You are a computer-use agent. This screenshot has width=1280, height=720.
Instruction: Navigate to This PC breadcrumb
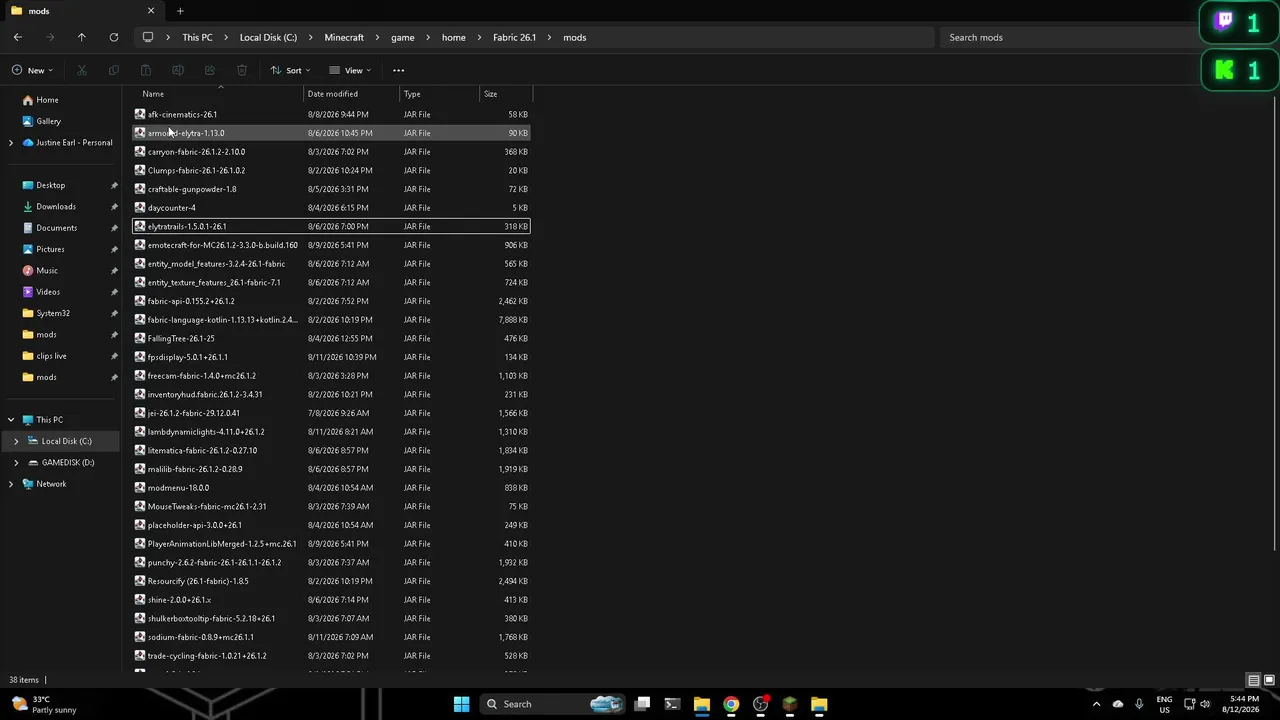[x=197, y=37]
